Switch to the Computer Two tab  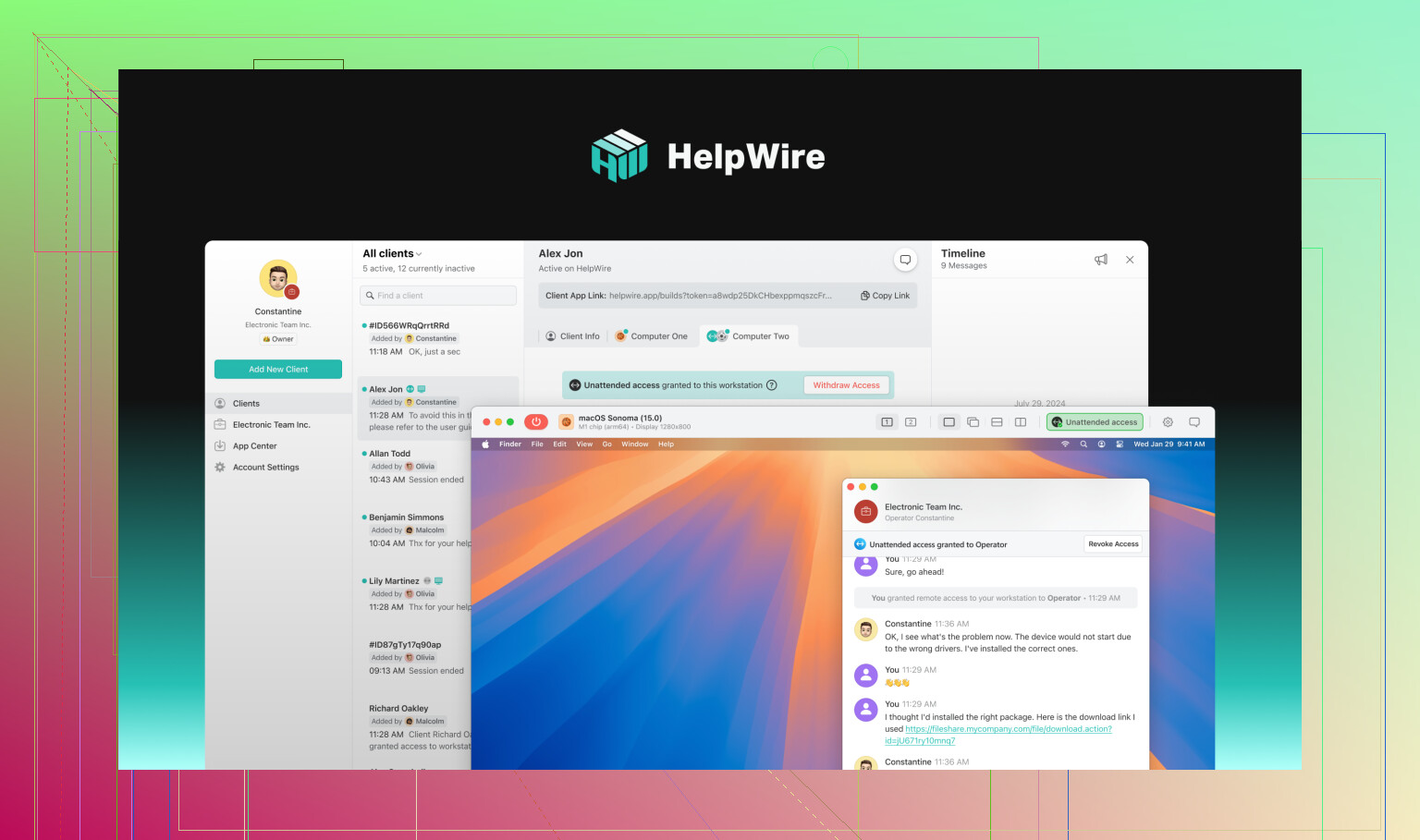[x=749, y=336]
